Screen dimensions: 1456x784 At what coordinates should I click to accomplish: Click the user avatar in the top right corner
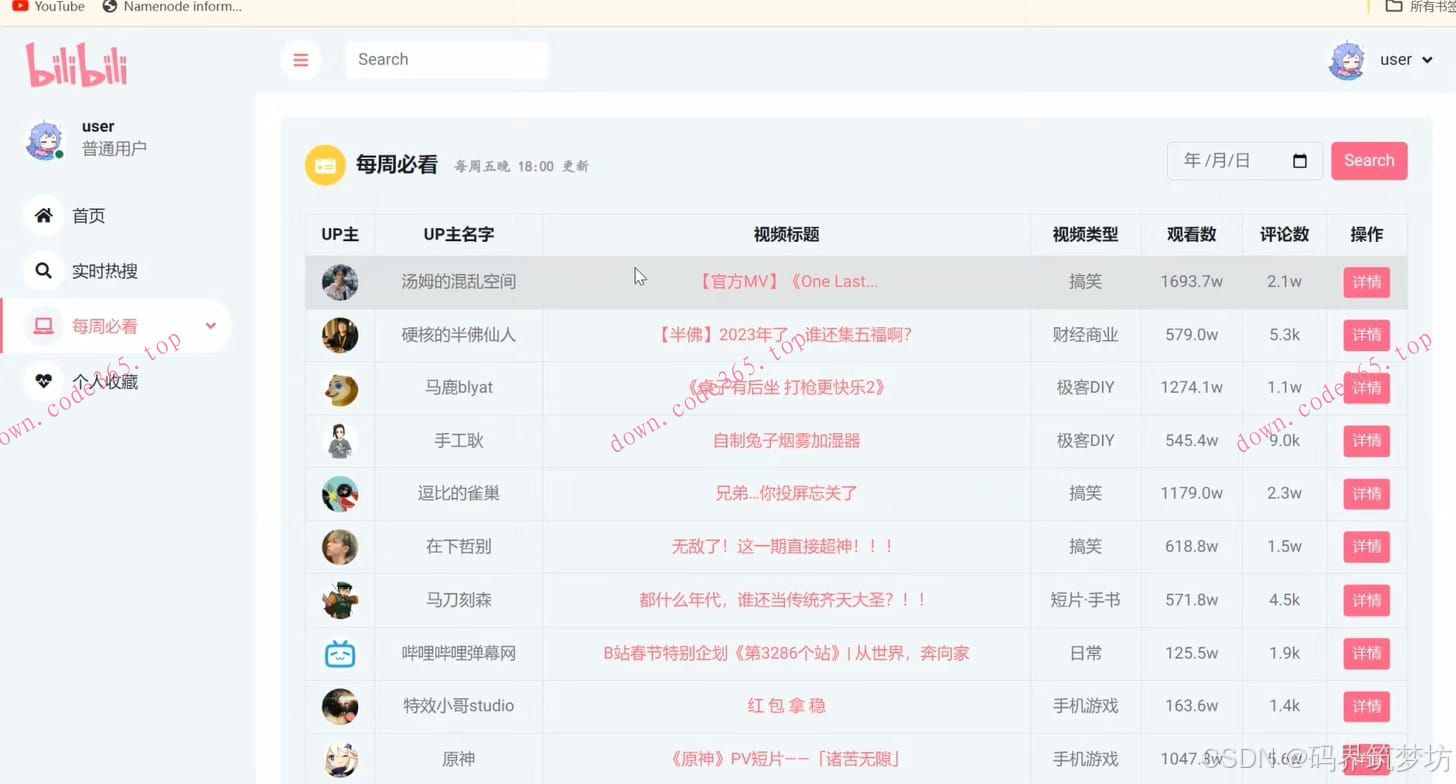1346,59
